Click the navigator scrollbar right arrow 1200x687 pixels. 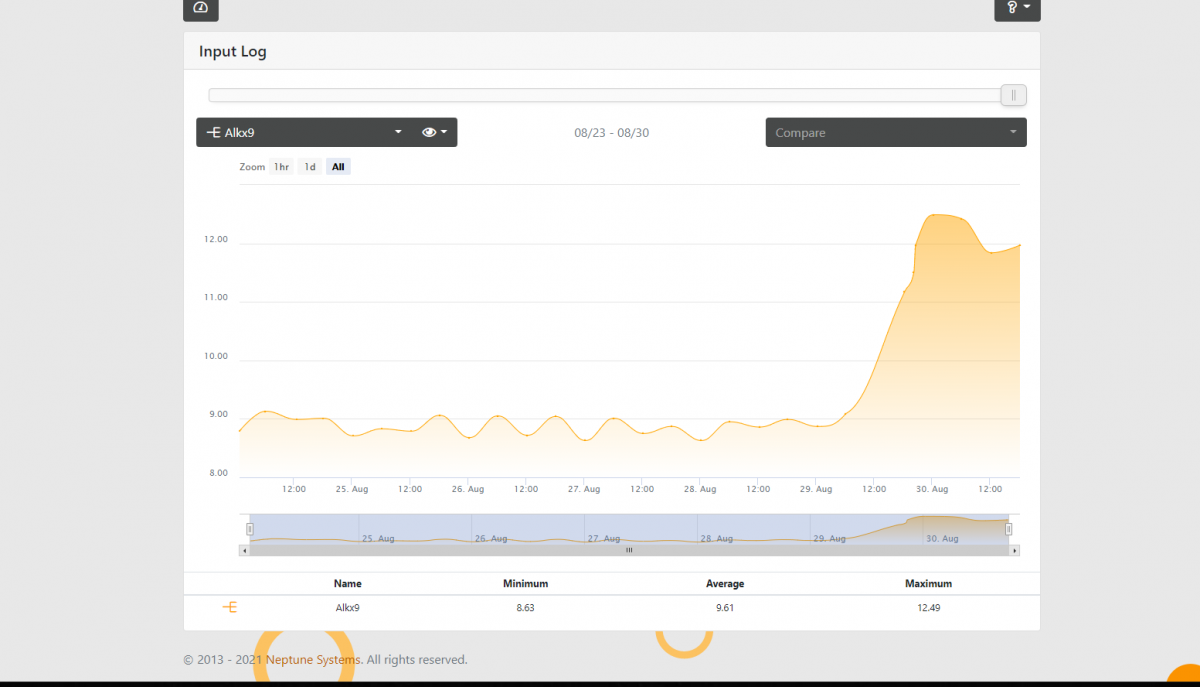[1015, 550]
